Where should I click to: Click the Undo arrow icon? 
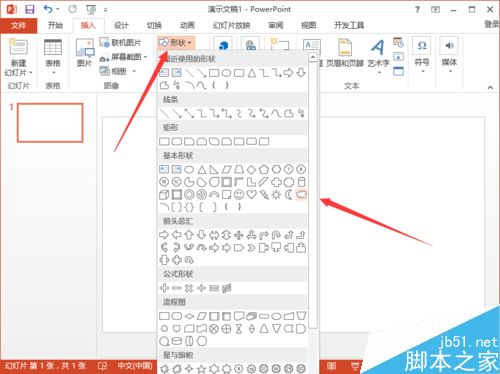pyautogui.click(x=48, y=9)
